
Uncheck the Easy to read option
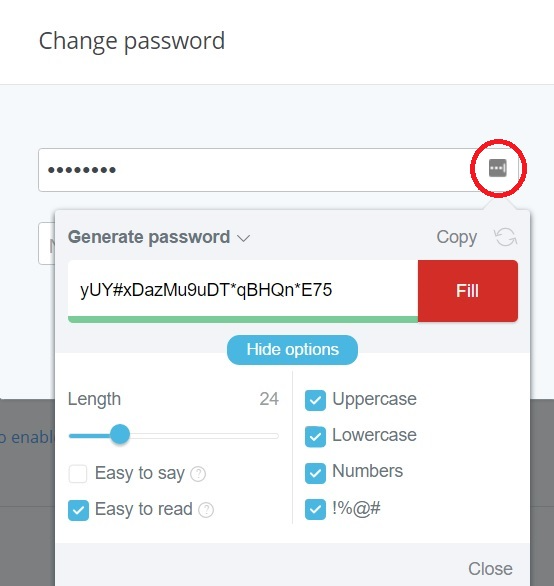tap(78, 510)
